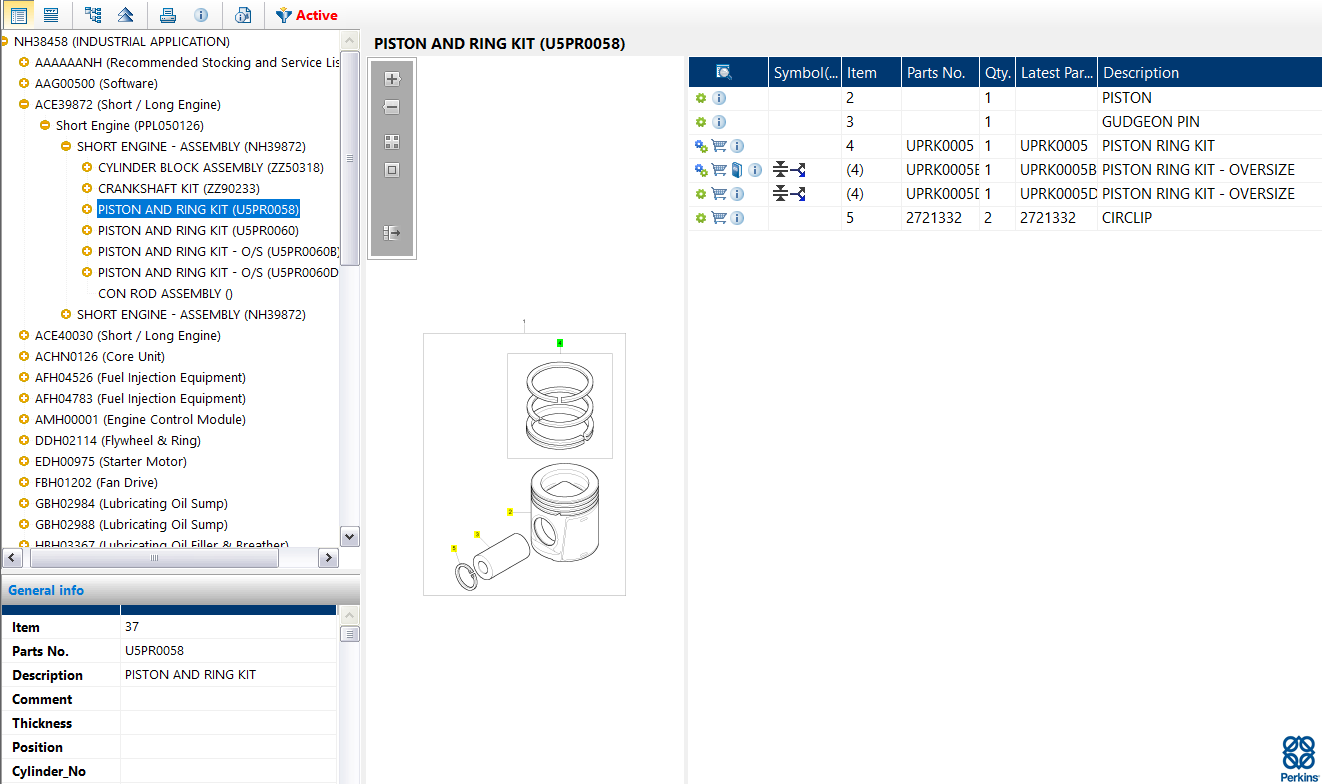Click the U5PR0058 value in General info
1322x784 pixels.
154,651
